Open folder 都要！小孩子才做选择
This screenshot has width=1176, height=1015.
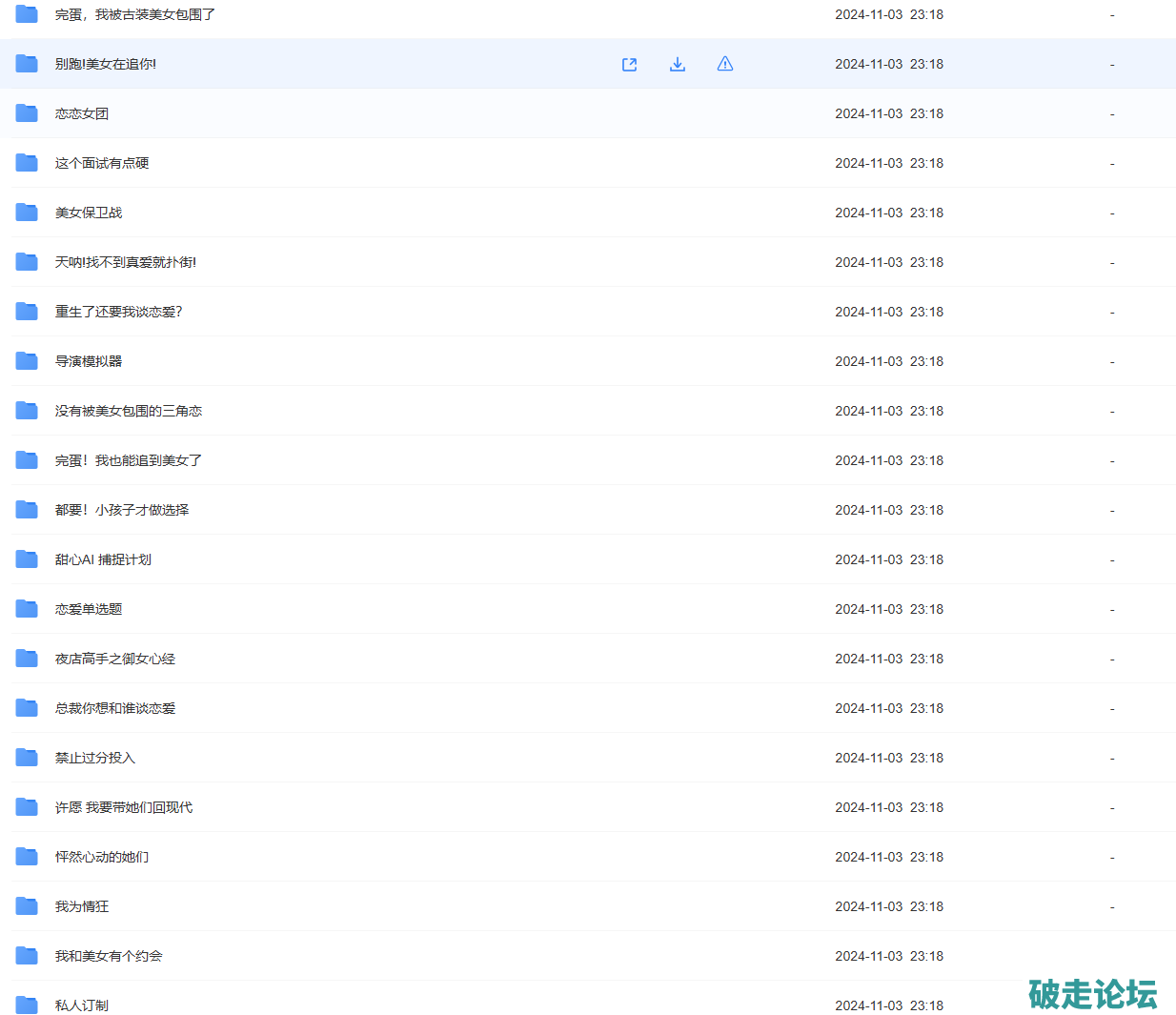tap(122, 510)
